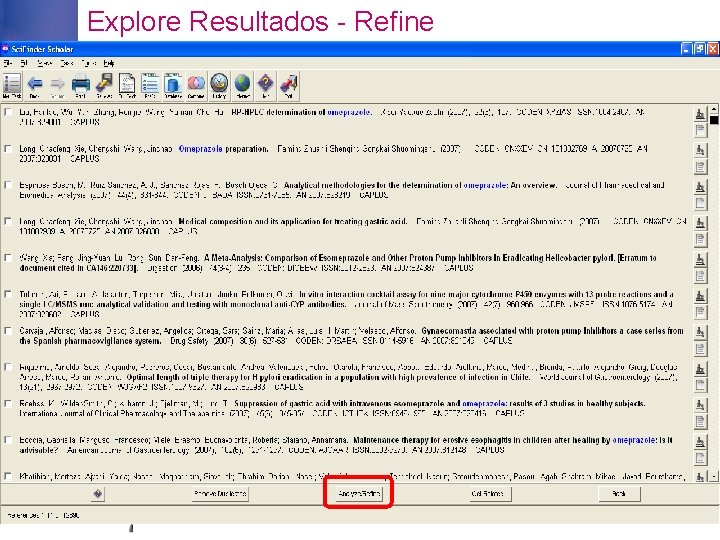Click the Back button in the bottom bar

pos(619,494)
